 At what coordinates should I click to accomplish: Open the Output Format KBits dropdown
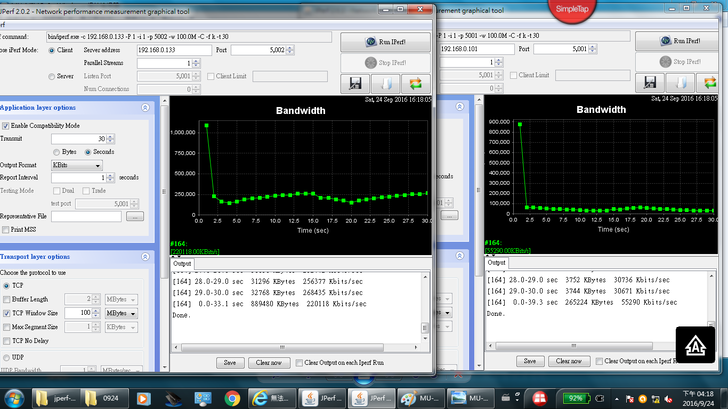click(x=76, y=165)
